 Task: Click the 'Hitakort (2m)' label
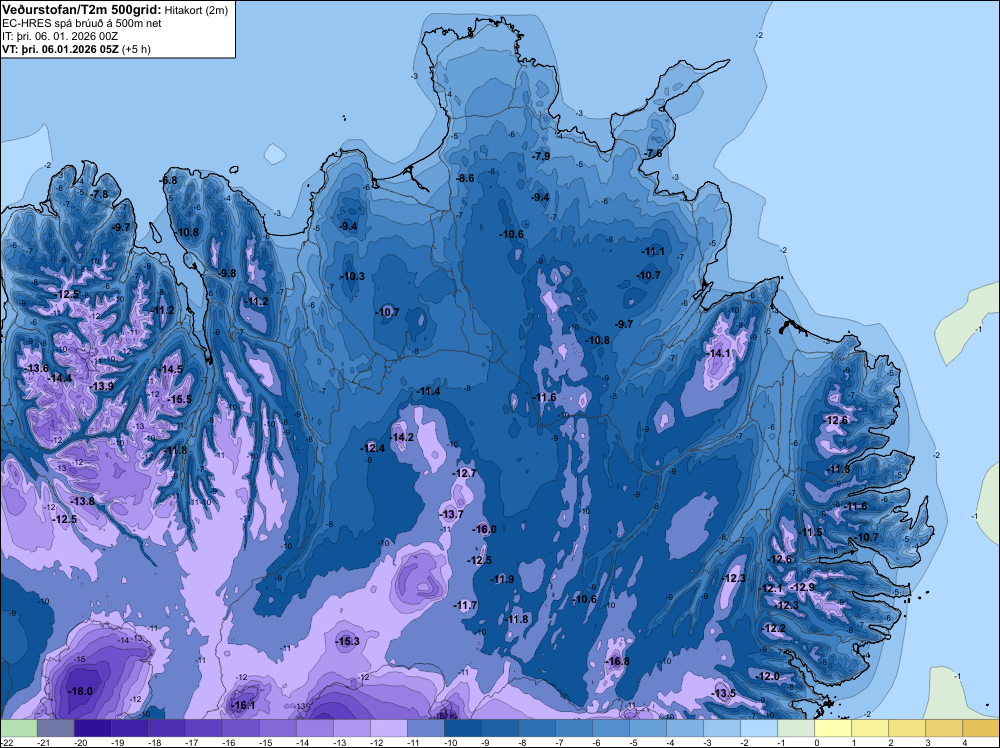tap(195, 10)
